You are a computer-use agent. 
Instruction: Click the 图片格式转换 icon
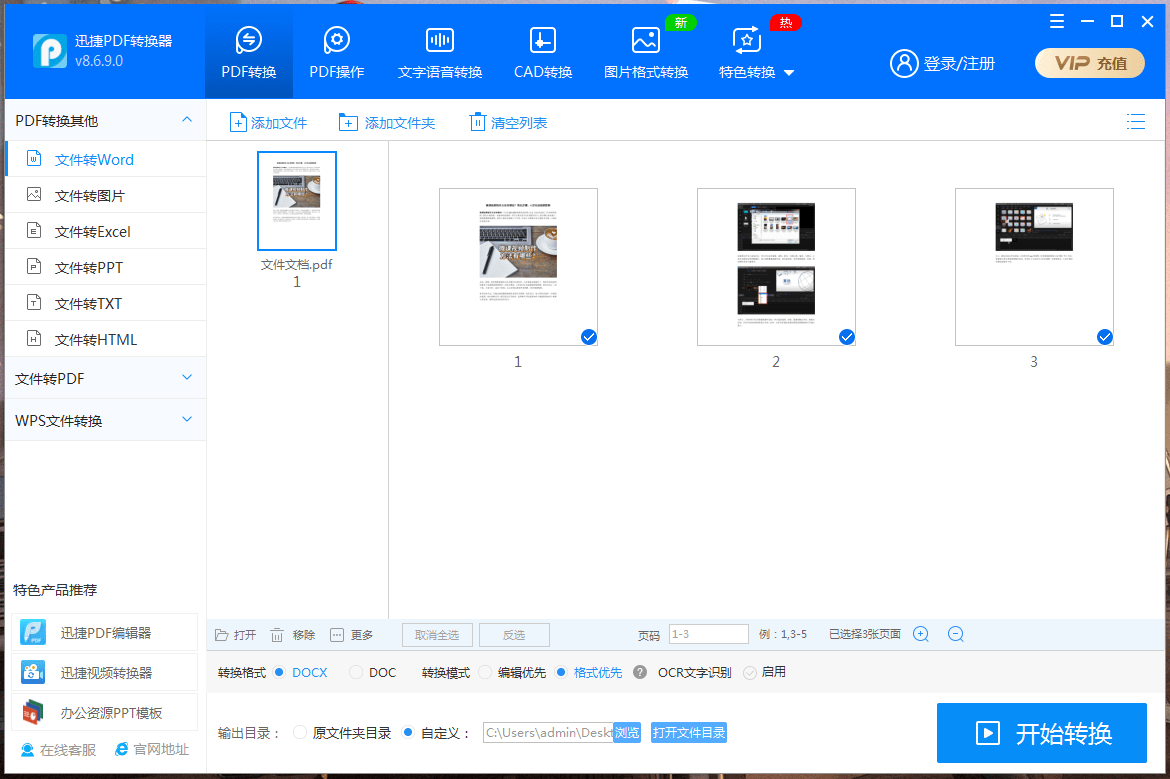pos(645,41)
